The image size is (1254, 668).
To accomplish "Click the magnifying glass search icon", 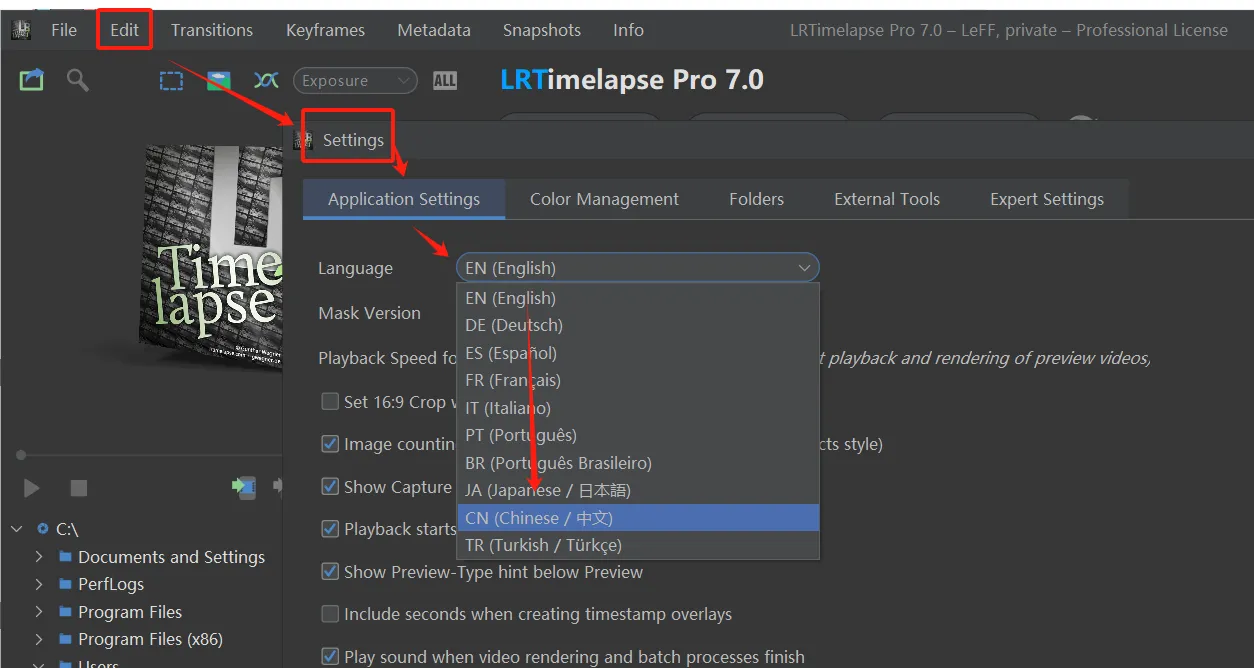I will 78,80.
